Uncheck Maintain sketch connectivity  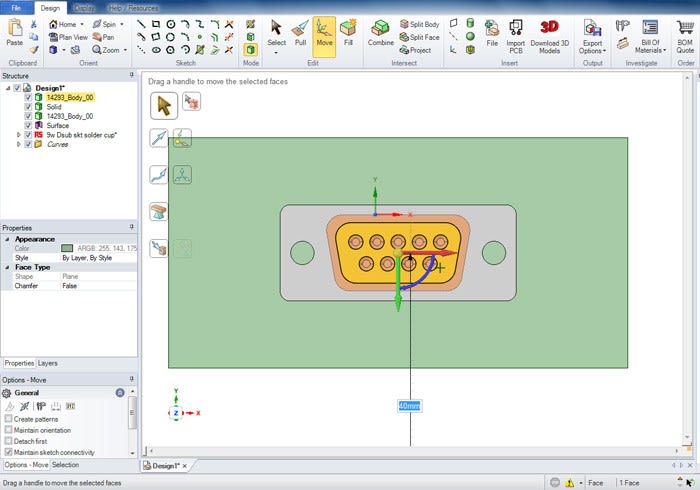[8, 452]
